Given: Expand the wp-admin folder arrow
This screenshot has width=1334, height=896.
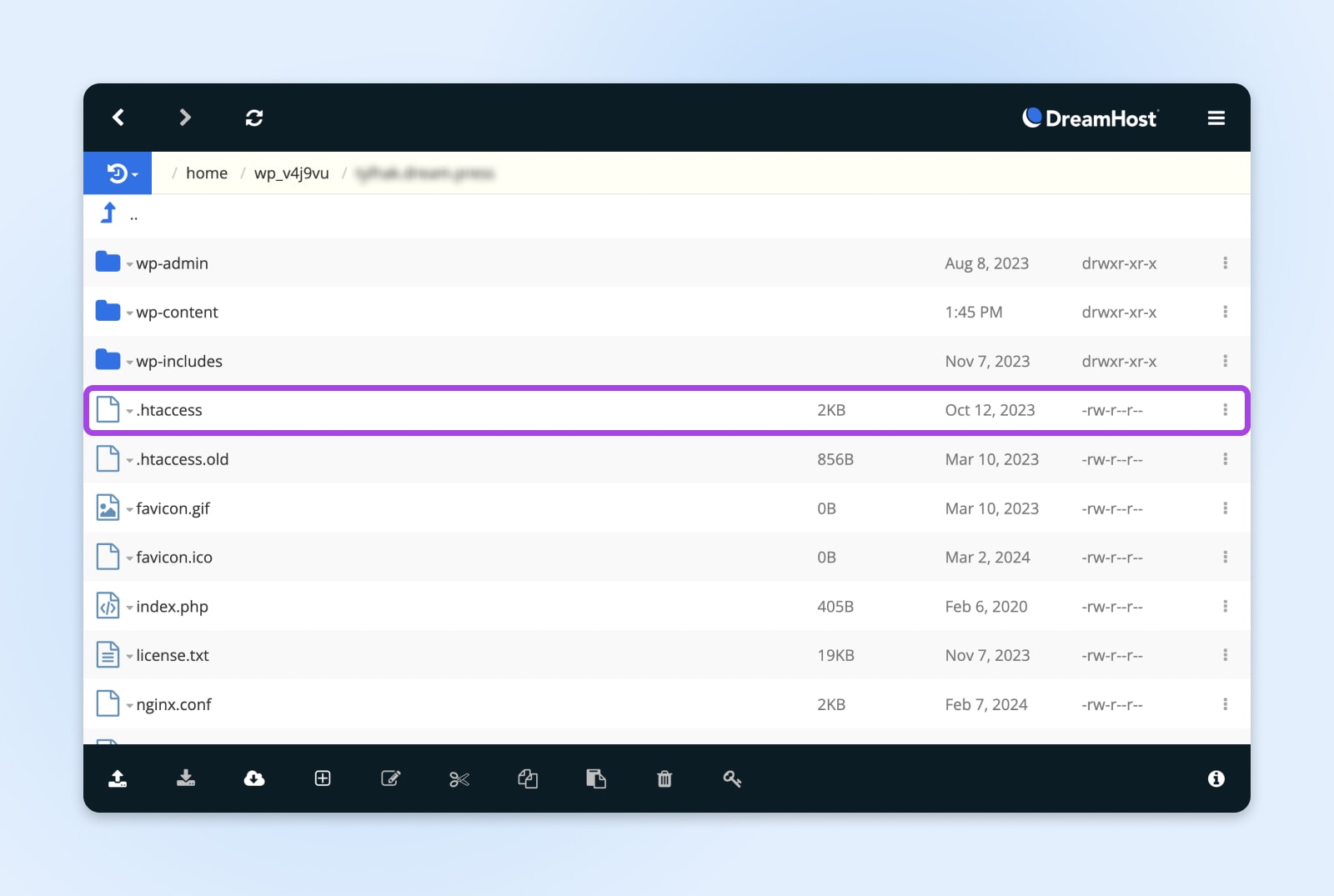Looking at the screenshot, I should [129, 265].
